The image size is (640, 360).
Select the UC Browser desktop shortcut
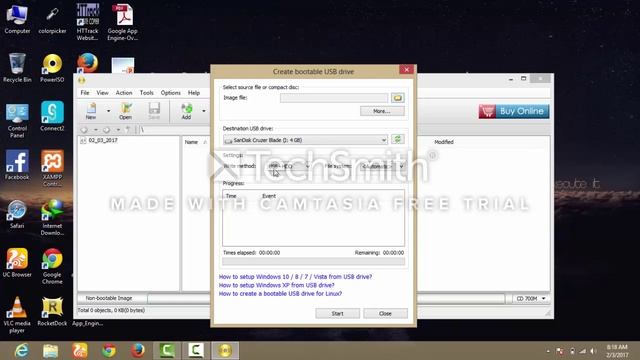17,263
